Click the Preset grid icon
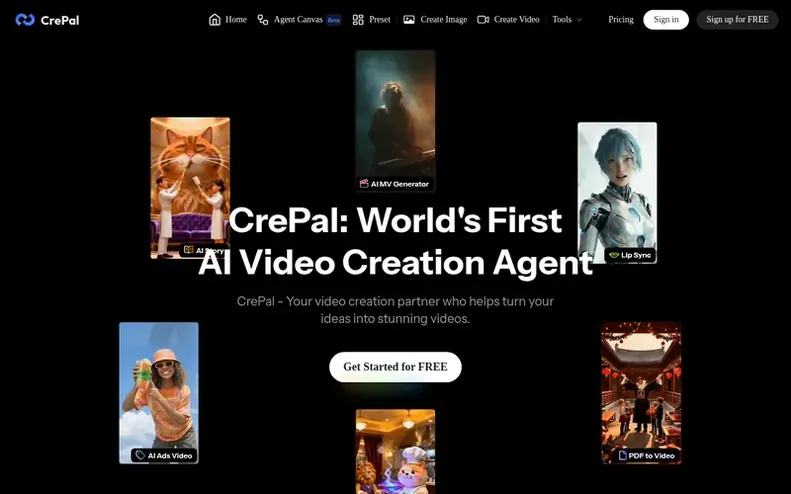 pyautogui.click(x=358, y=20)
